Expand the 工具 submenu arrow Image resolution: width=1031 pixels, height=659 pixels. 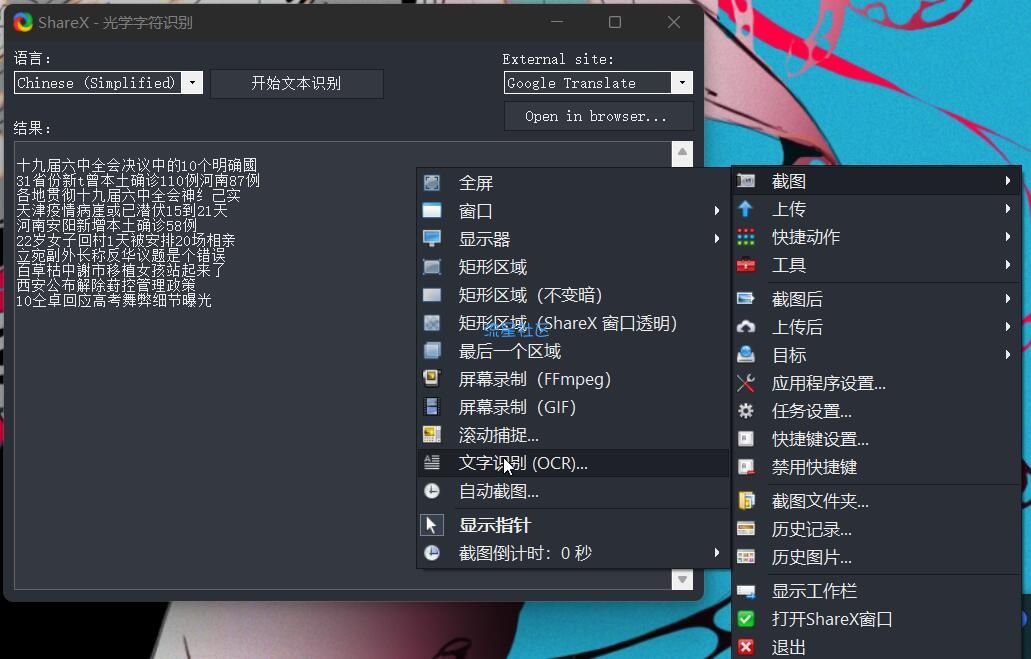click(1007, 265)
